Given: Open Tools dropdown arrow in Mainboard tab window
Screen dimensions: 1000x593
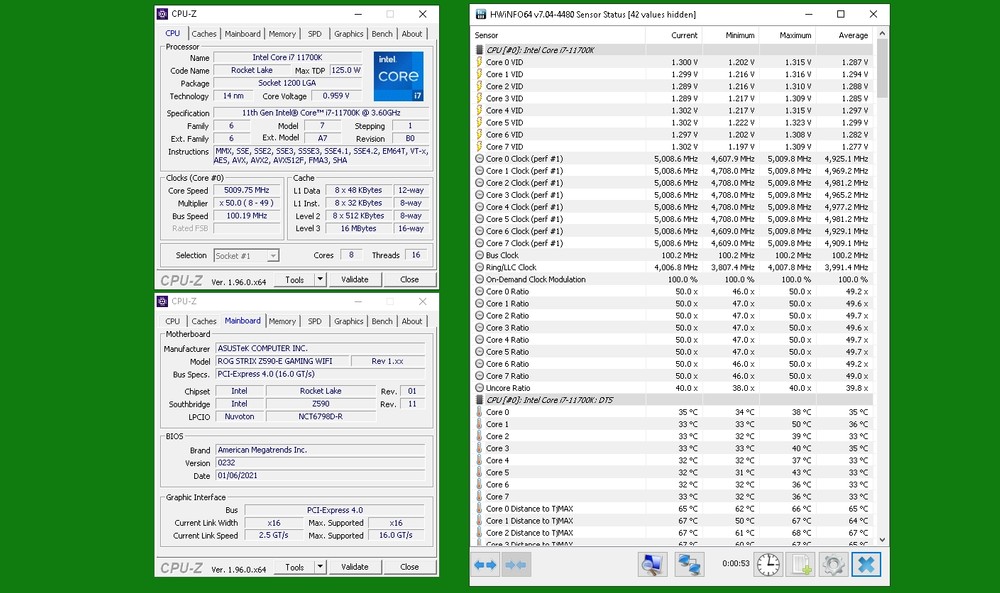Looking at the screenshot, I should coord(321,567).
